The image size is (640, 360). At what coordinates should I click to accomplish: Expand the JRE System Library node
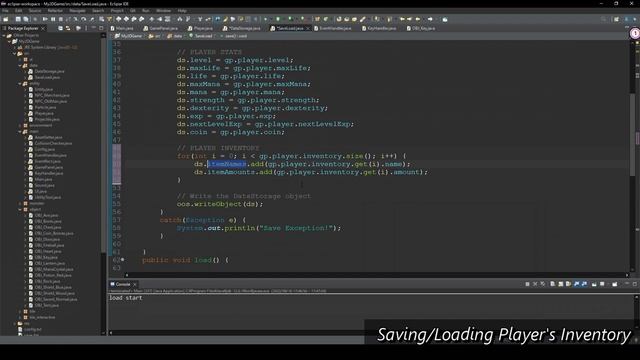[x=15, y=47]
